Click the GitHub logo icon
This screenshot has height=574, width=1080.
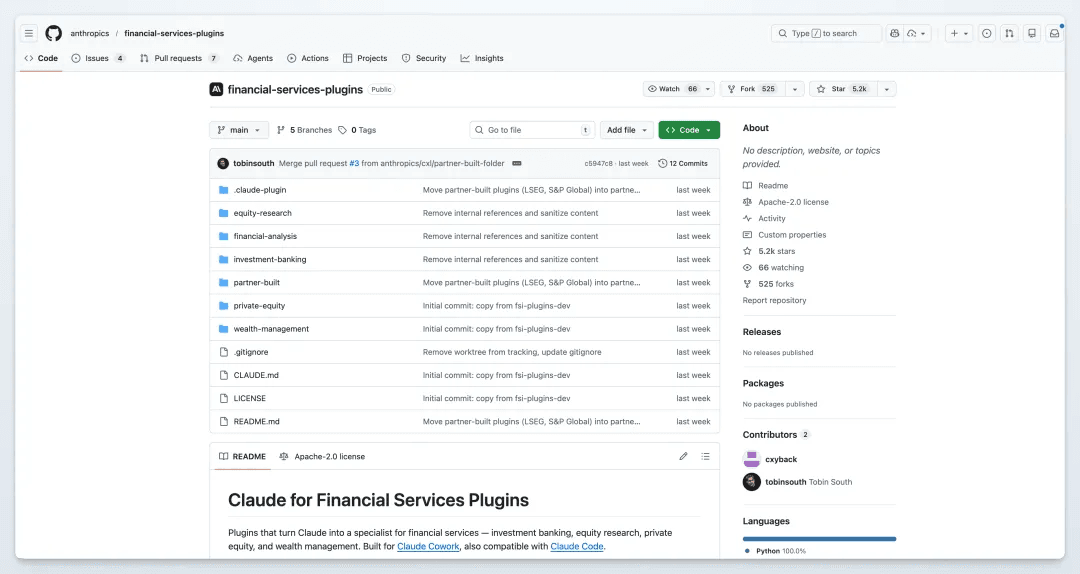tap(53, 33)
